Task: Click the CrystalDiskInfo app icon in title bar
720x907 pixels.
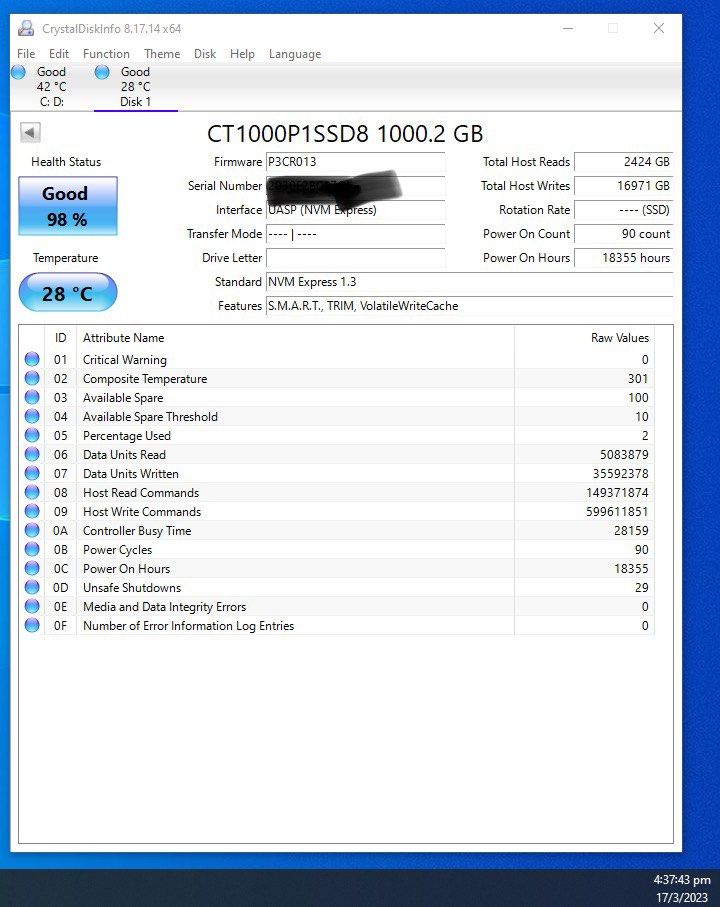Action: (x=26, y=28)
